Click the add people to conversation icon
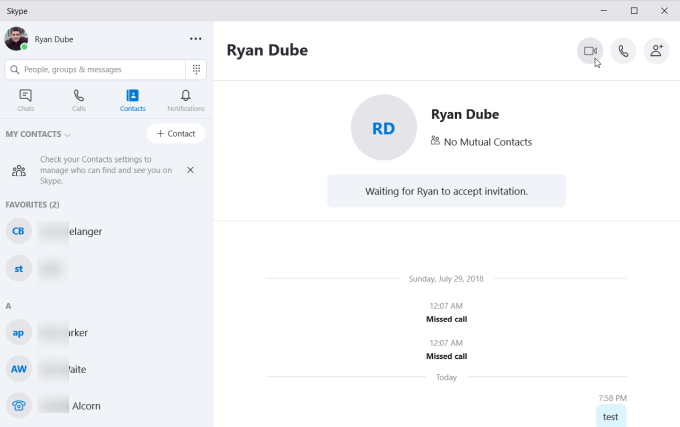The width and height of the screenshot is (680, 427). pyautogui.click(x=656, y=51)
